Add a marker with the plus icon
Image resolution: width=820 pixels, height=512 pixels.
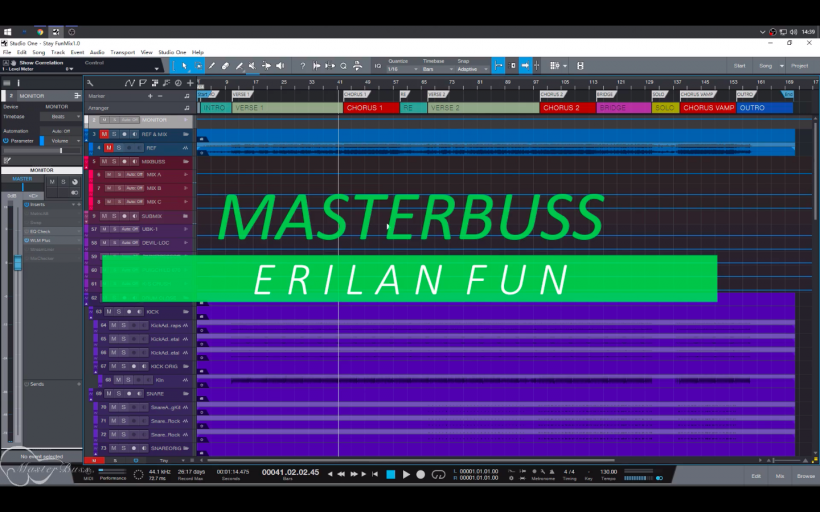click(x=150, y=96)
